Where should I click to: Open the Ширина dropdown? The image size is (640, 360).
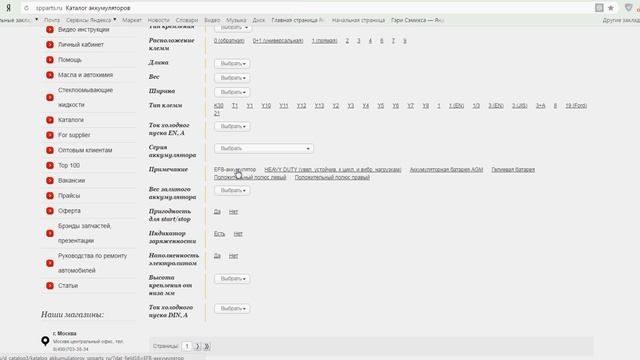click(x=232, y=92)
